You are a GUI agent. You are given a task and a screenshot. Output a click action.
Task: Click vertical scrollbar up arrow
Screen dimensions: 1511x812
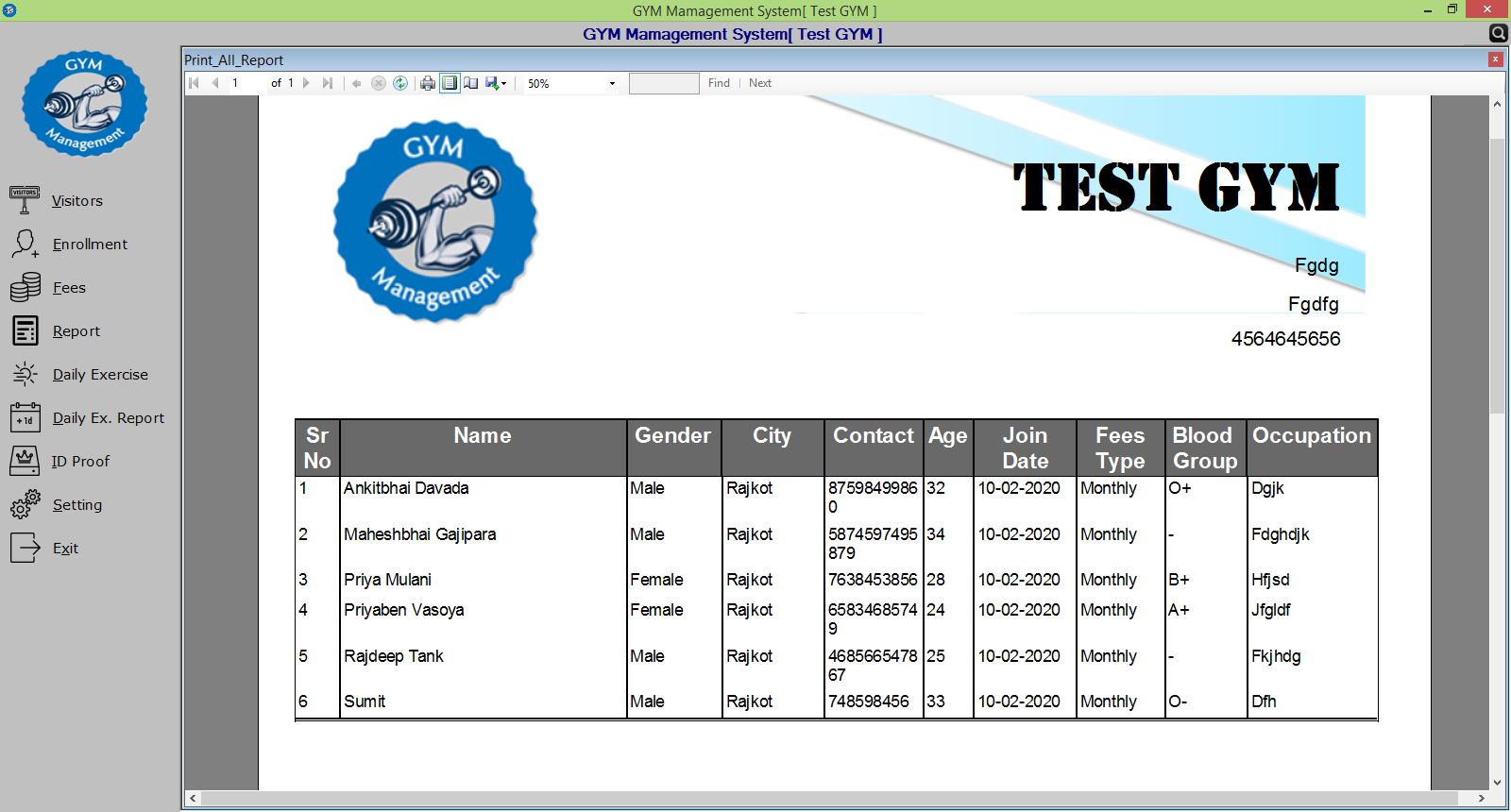point(1497,104)
